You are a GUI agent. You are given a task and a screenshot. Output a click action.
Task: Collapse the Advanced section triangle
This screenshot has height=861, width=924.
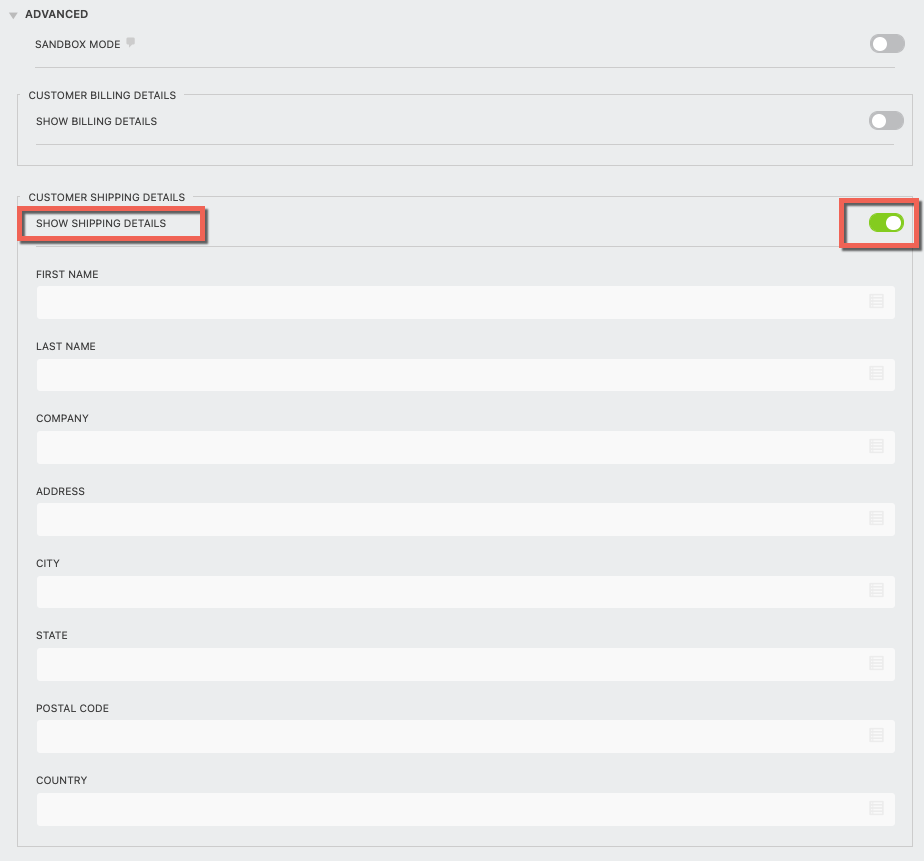point(13,15)
